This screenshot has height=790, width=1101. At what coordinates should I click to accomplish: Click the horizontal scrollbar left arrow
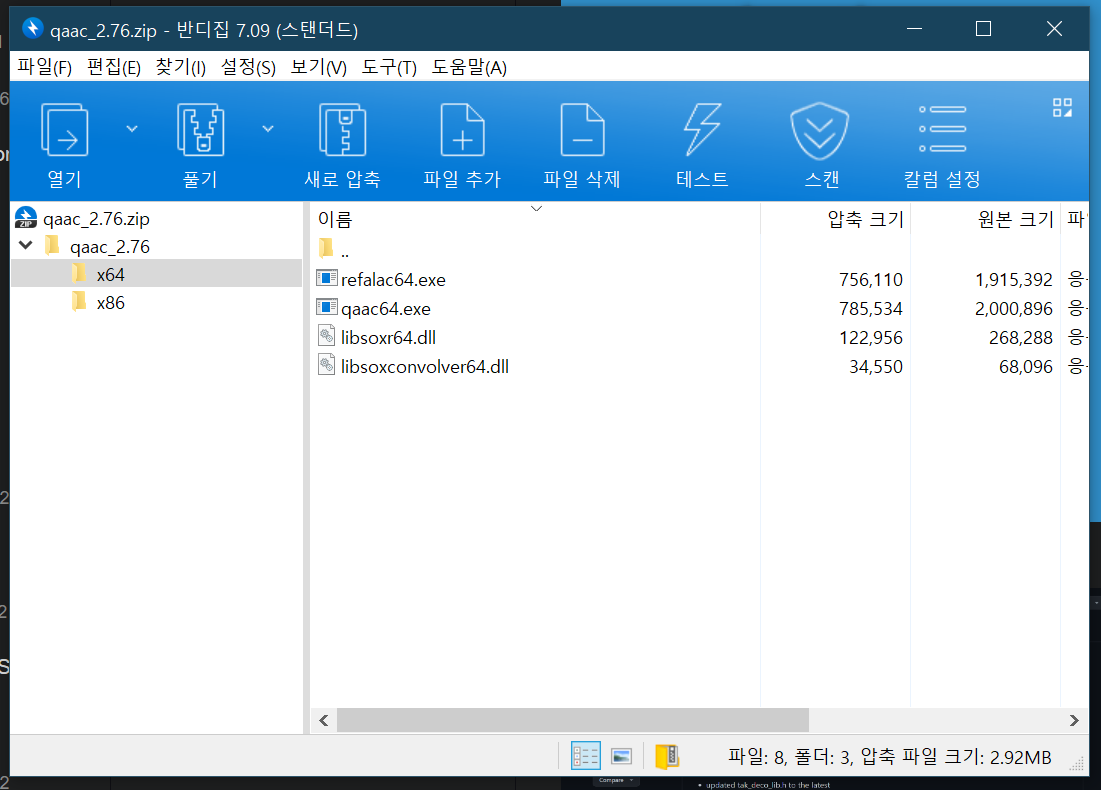point(324,720)
